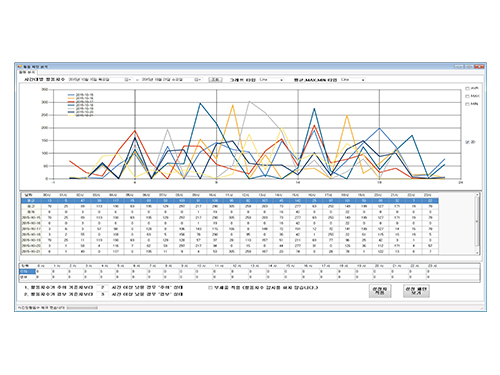Open the end date calendar picker icon

(x=198, y=80)
